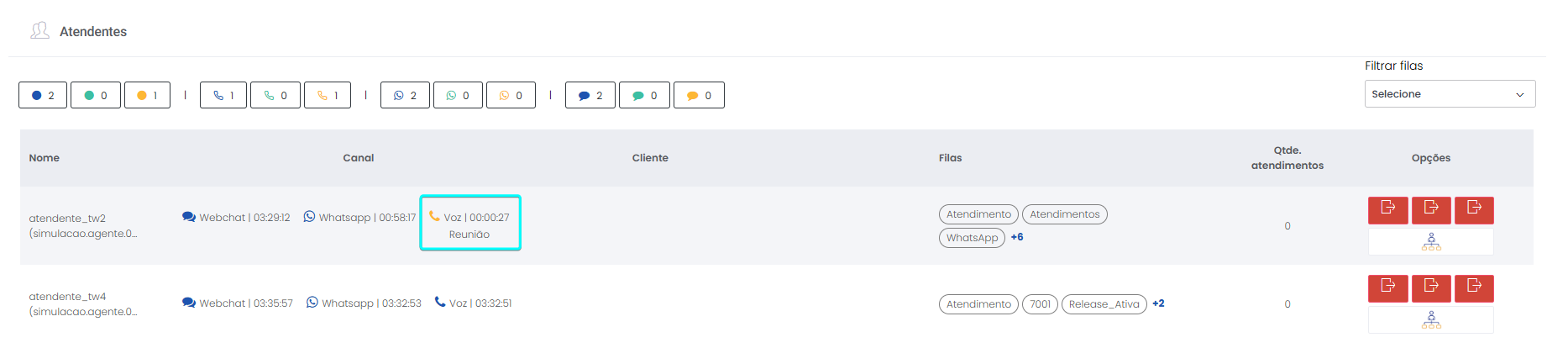Click the Release_Ativa queue tag
The width and height of the screenshot is (1568, 348).
1104,304
